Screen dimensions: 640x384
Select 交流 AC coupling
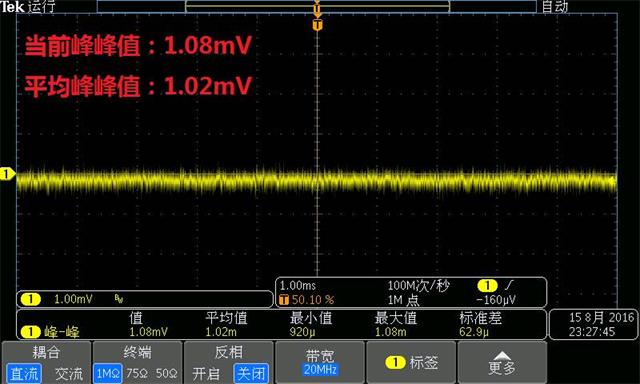(x=69, y=373)
